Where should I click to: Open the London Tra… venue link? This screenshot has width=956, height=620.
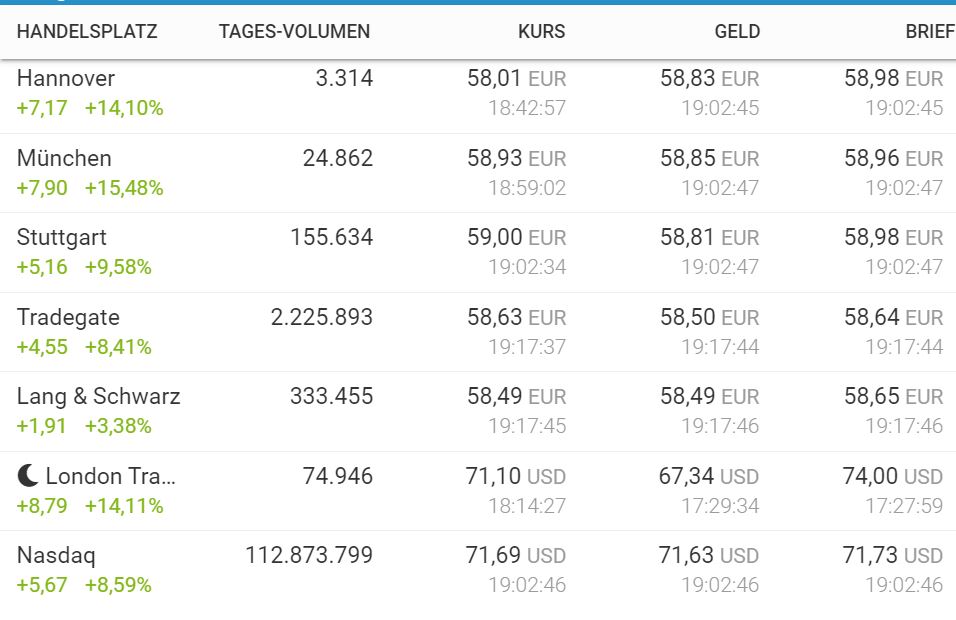click(x=111, y=477)
